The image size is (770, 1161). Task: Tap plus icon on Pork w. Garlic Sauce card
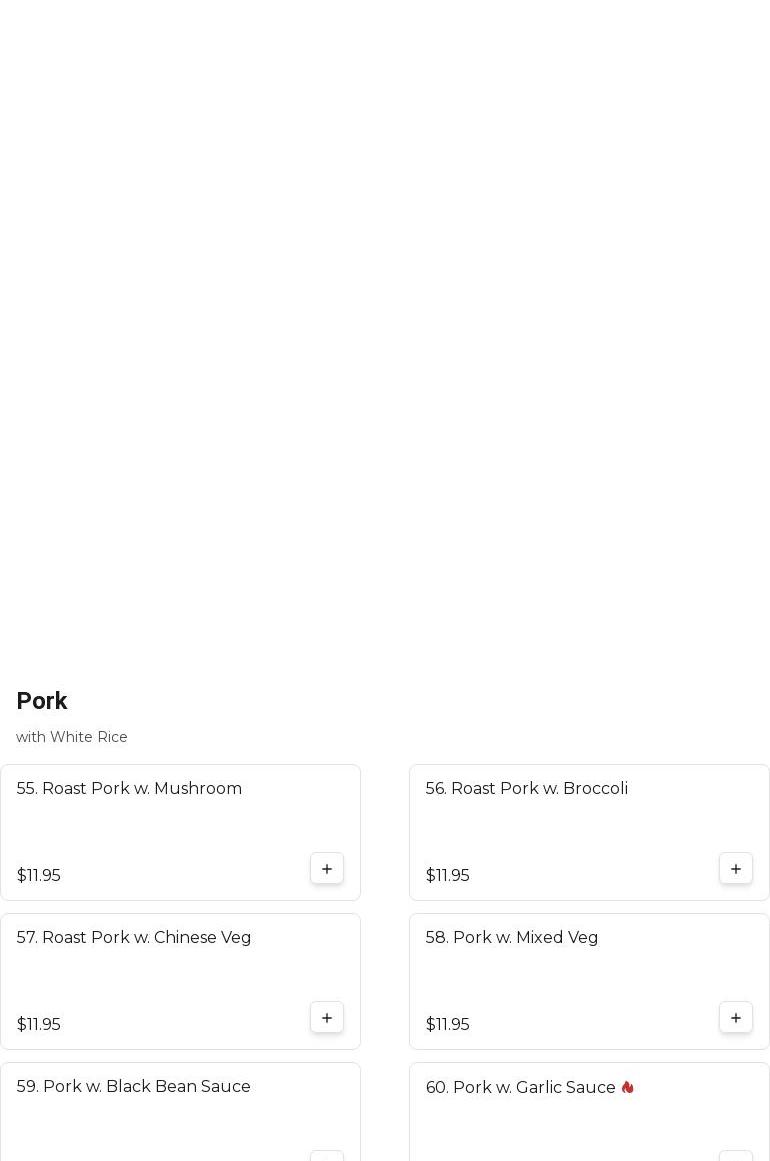736,1155
